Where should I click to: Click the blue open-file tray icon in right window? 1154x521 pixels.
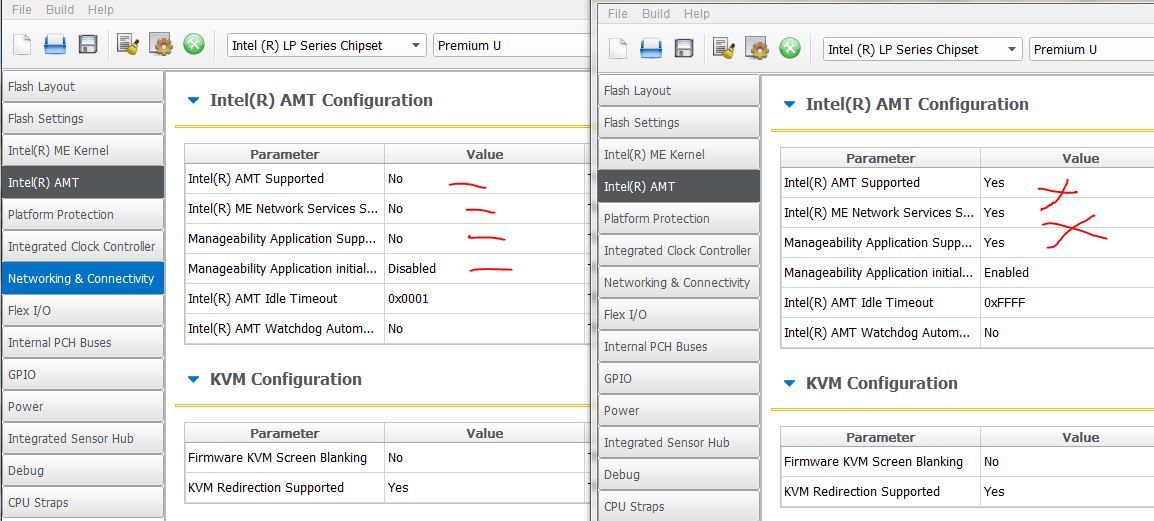click(651, 49)
